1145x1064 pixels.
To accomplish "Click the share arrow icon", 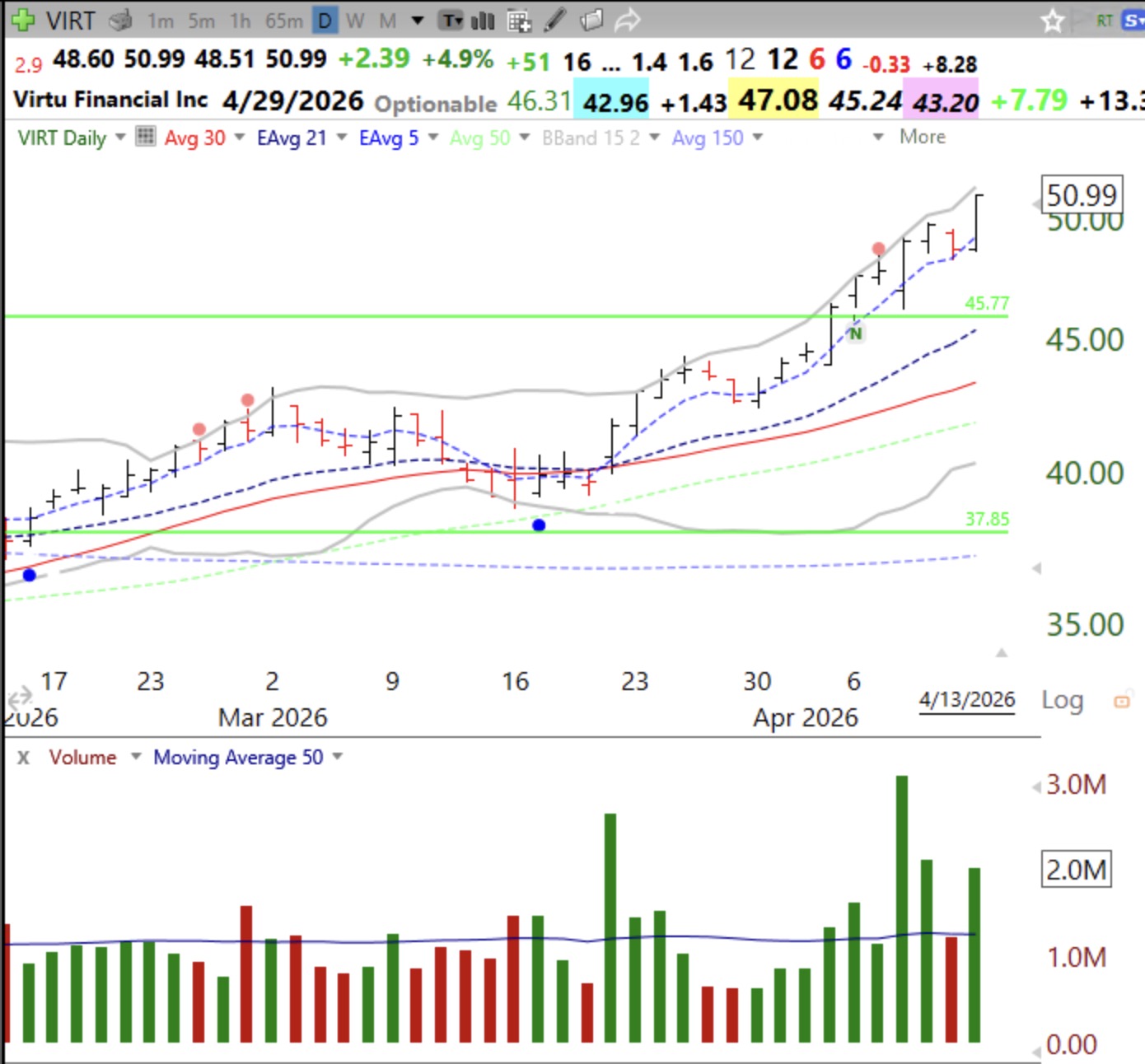I will (627, 20).
